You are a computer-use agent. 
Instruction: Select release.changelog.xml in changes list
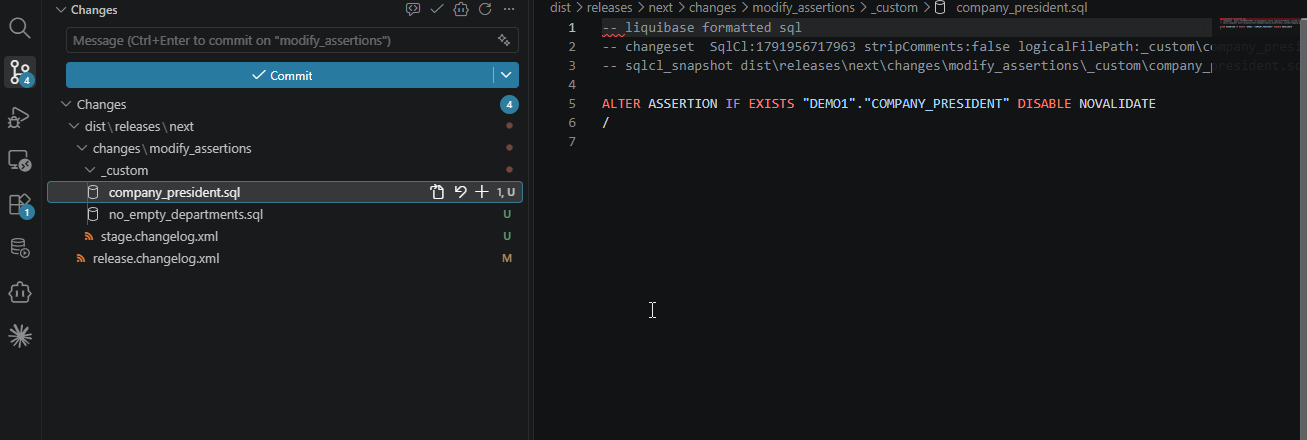(155, 258)
